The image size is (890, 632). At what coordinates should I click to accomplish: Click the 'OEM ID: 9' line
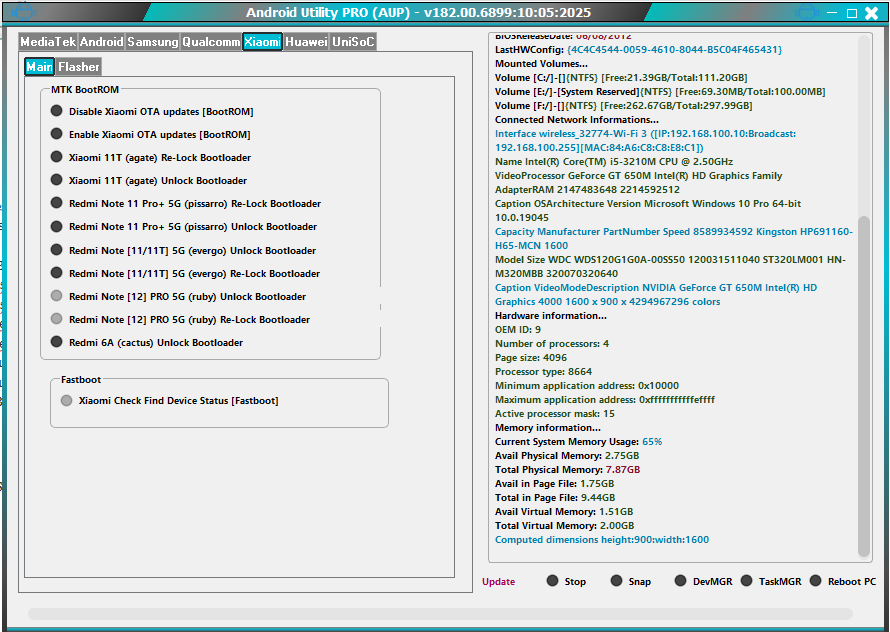point(518,330)
